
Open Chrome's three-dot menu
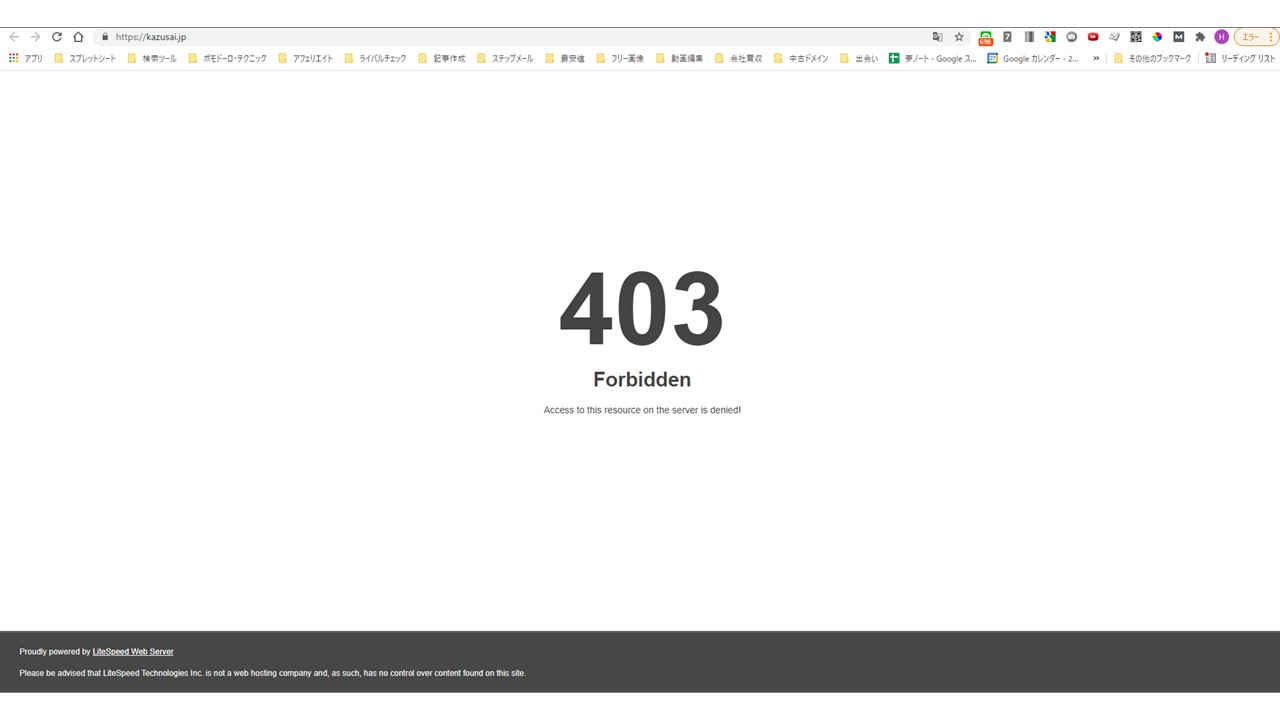click(1271, 37)
